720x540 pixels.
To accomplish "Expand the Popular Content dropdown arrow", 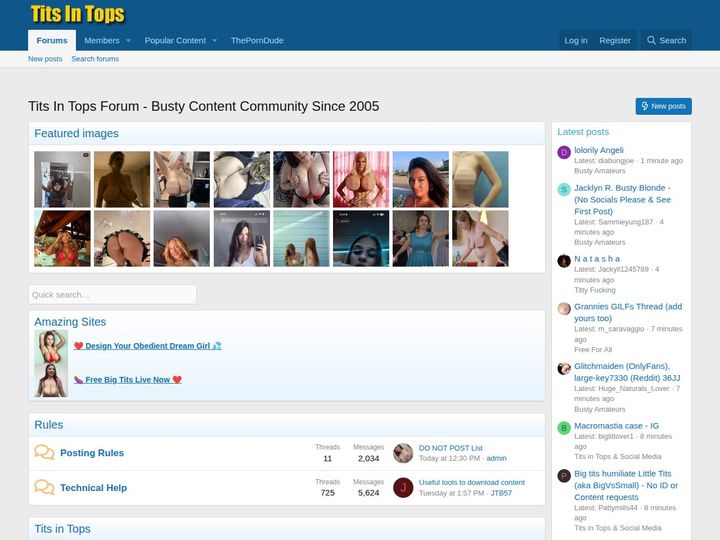I will (x=214, y=40).
